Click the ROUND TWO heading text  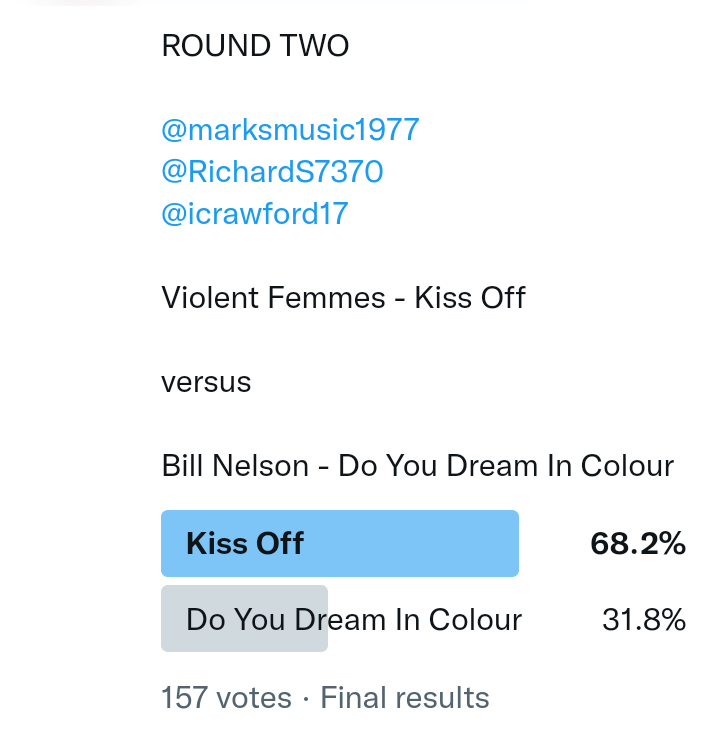tap(255, 46)
